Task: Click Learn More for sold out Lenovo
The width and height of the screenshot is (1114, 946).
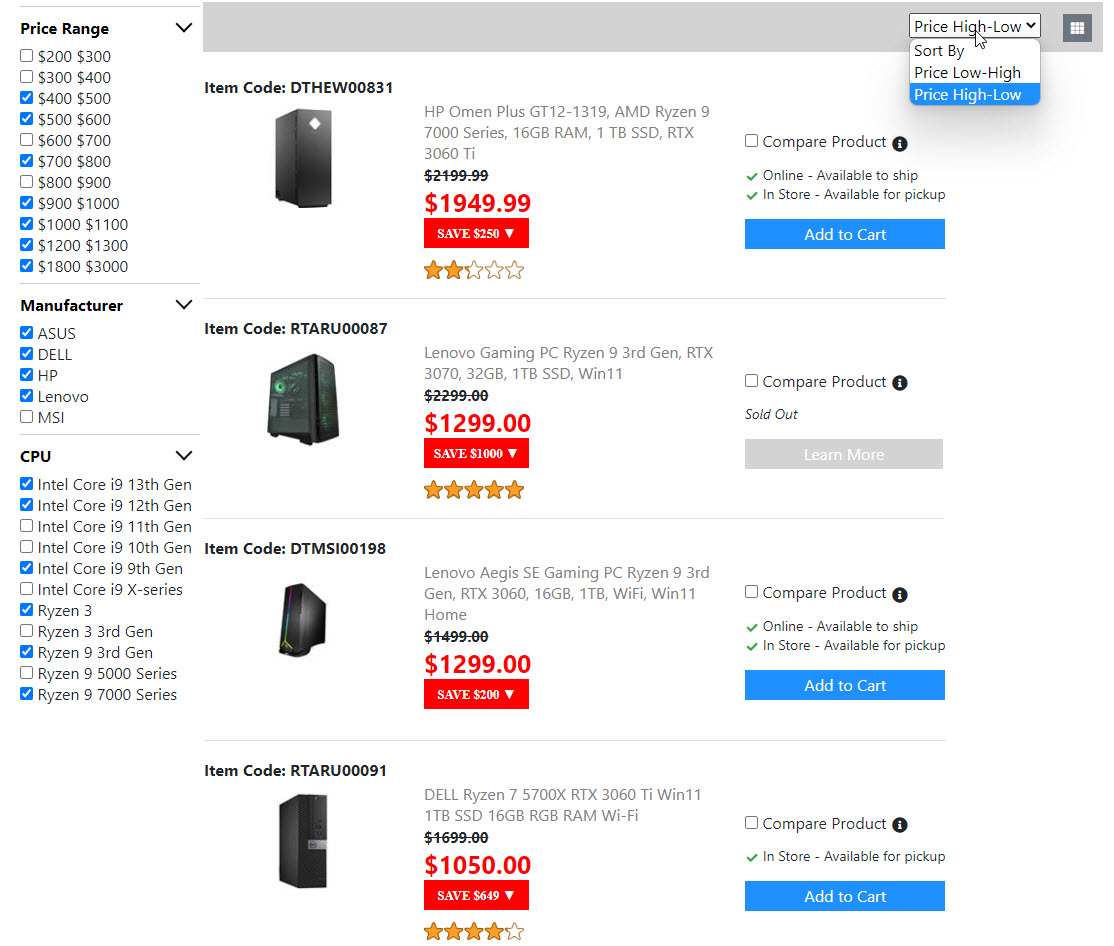Action: pos(844,454)
